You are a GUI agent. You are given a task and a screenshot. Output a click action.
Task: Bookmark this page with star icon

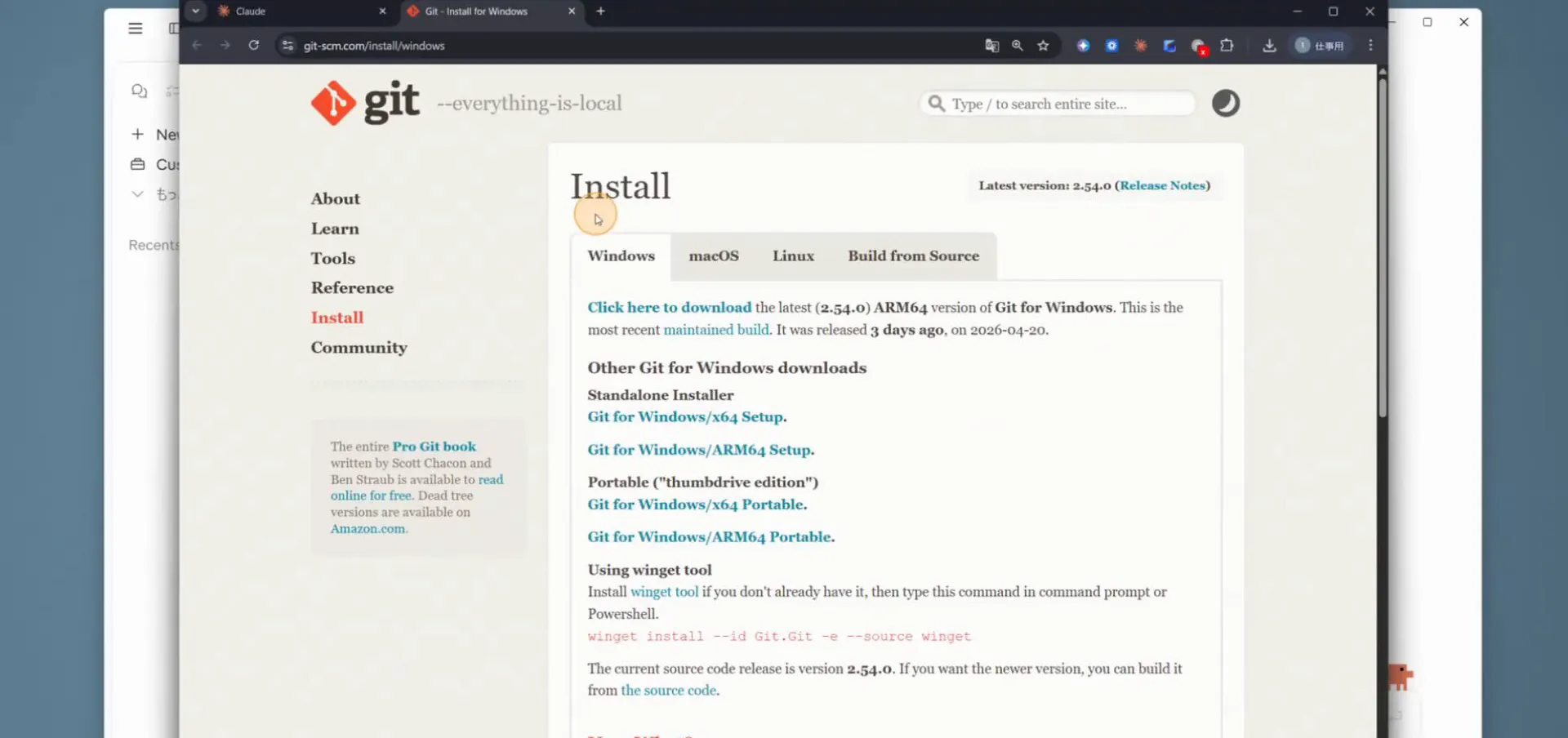click(1043, 46)
